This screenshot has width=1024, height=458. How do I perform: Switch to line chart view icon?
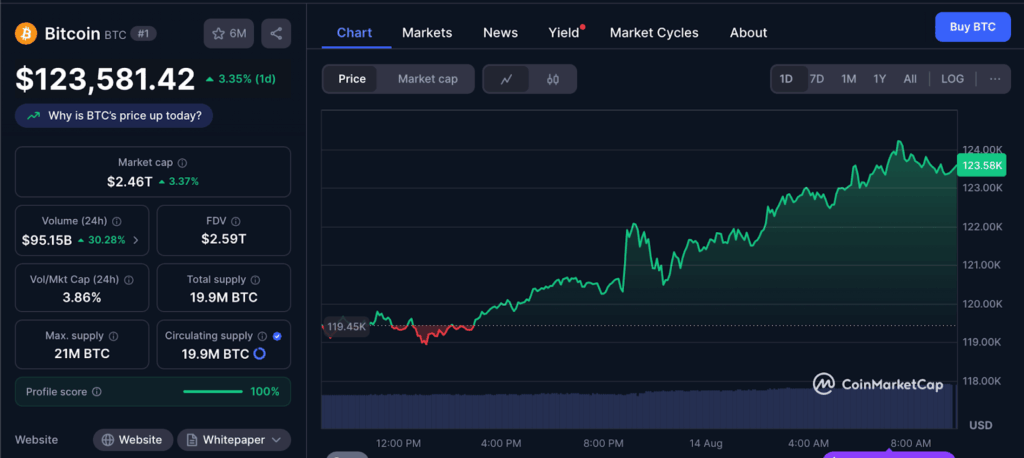pos(507,79)
